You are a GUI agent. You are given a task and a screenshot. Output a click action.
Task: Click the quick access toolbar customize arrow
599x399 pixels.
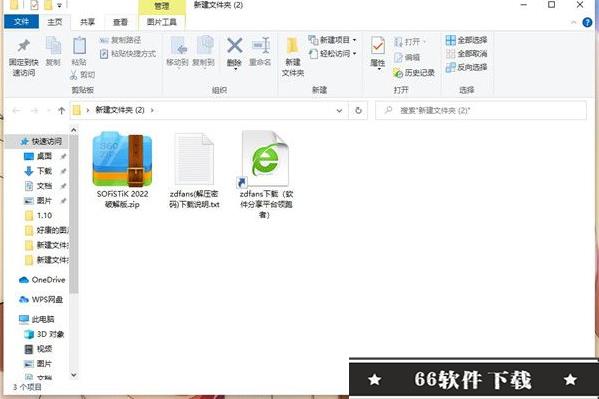coord(59,5)
